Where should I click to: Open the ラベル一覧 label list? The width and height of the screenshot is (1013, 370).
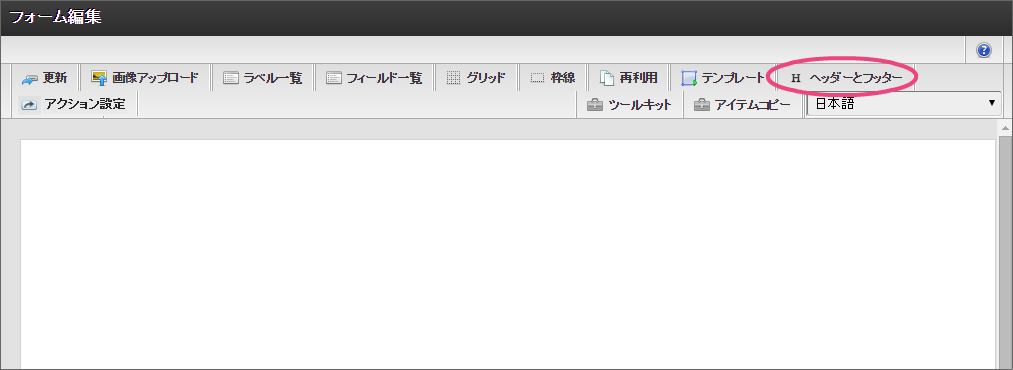262,78
